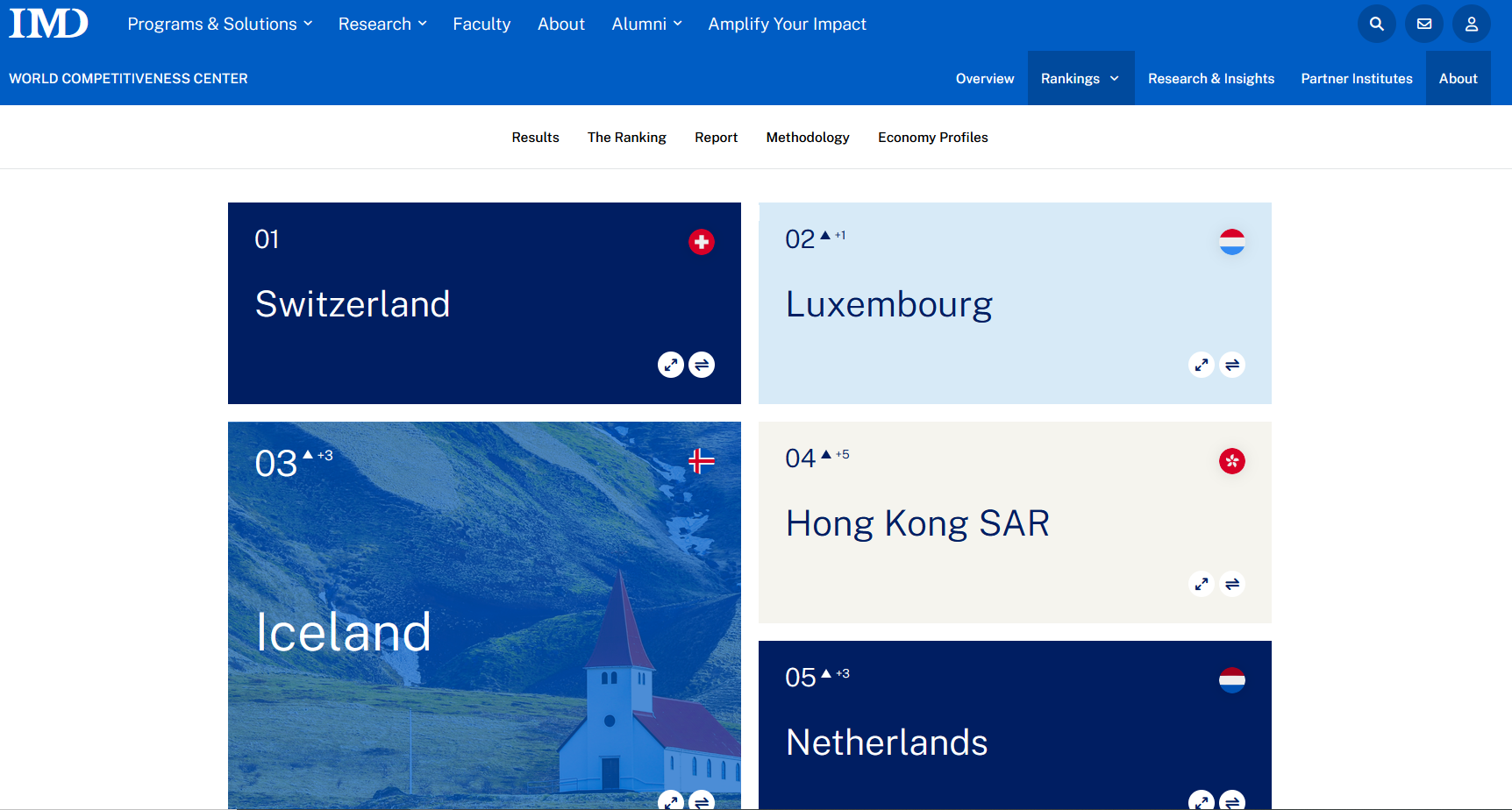Open Partner Institutes section
The image size is (1512, 810).
click(1357, 78)
